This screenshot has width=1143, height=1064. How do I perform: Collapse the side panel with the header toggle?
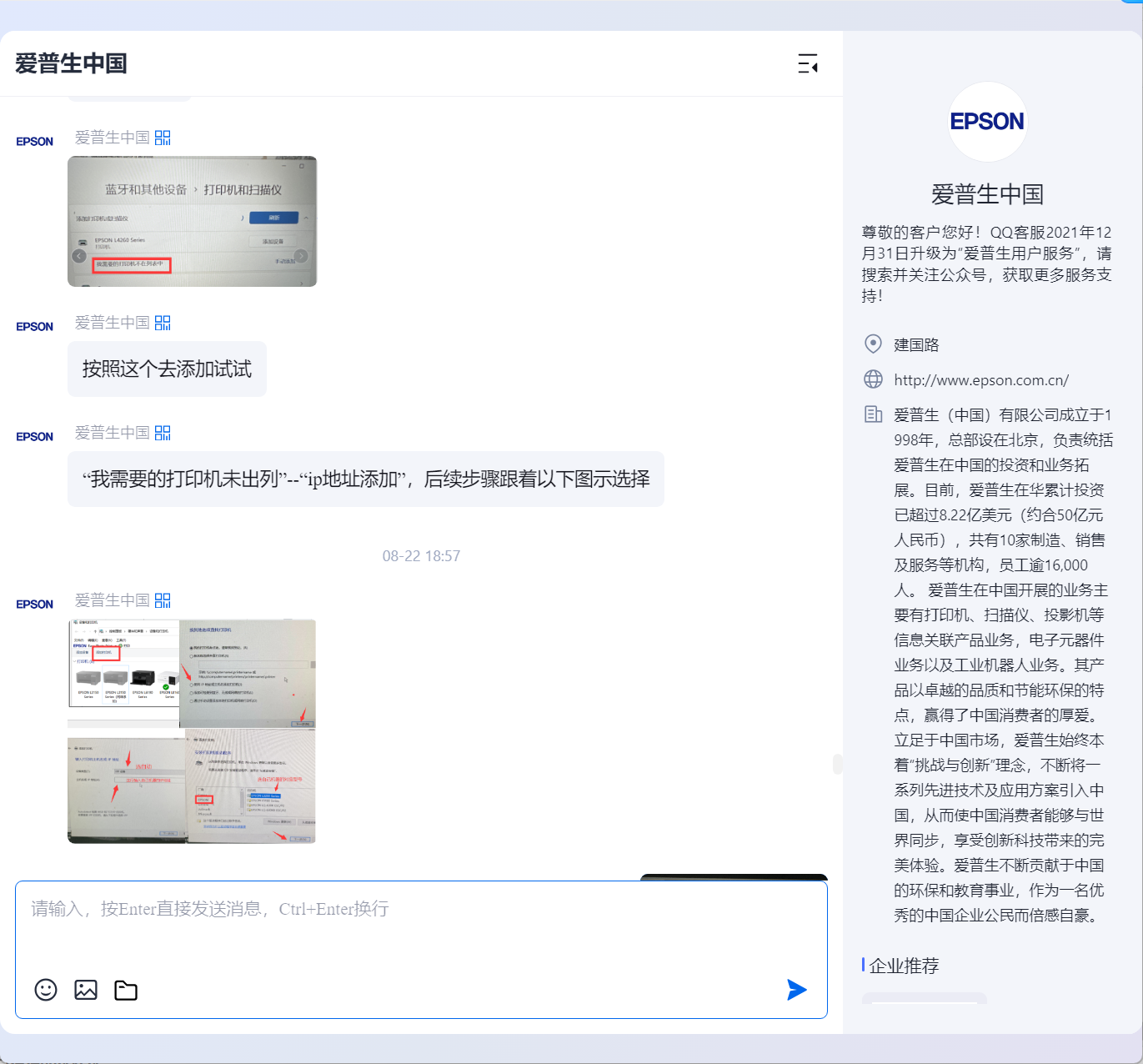point(807,63)
